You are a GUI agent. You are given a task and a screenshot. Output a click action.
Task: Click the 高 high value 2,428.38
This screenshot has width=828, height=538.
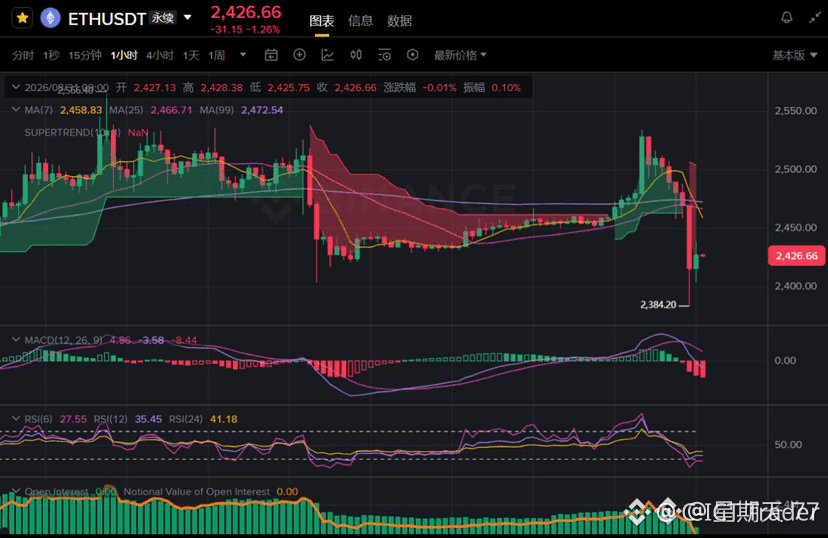coord(222,88)
